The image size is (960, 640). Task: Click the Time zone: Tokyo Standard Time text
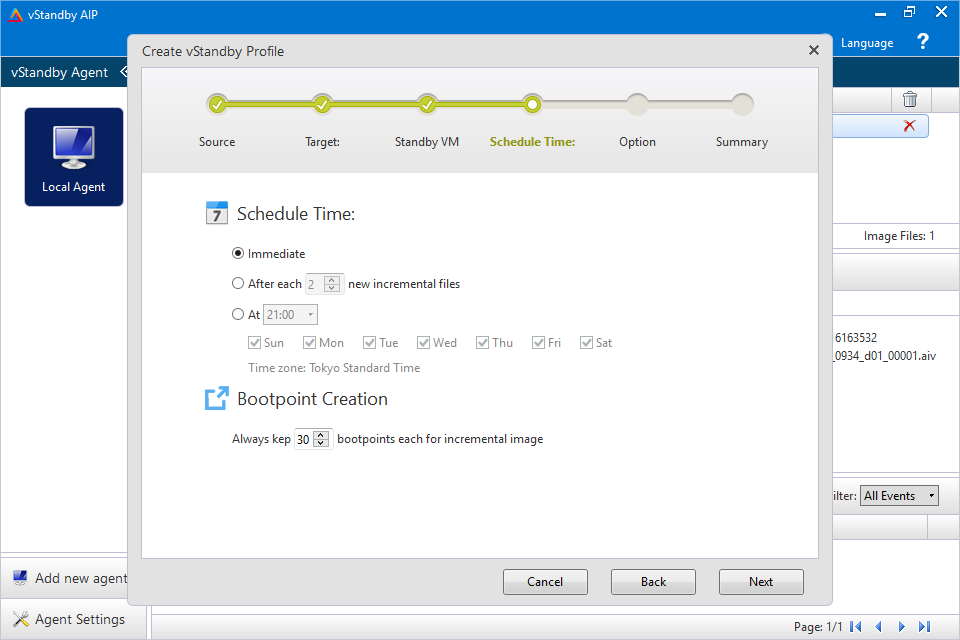334,367
